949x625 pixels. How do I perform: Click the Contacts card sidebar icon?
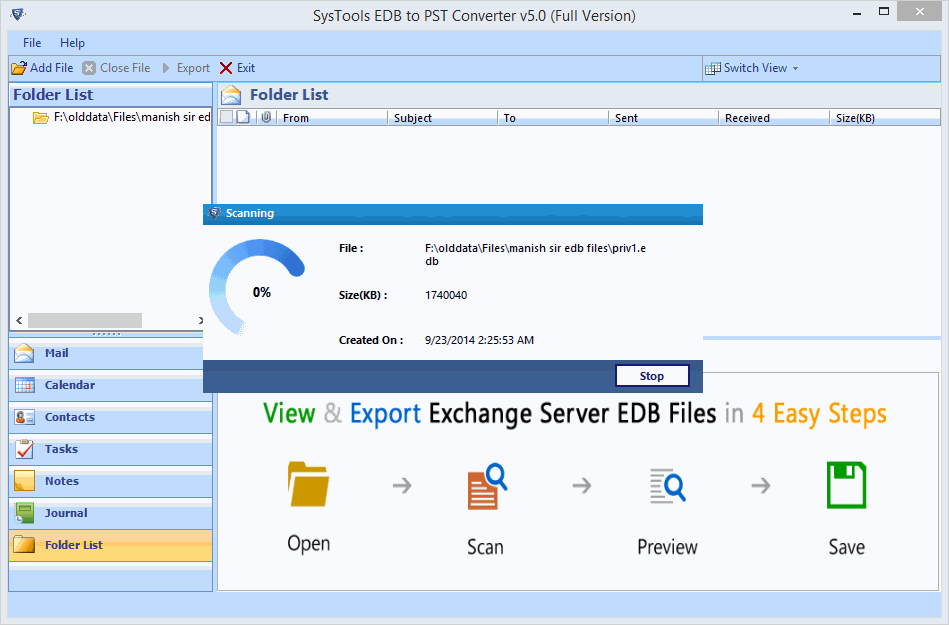25,417
